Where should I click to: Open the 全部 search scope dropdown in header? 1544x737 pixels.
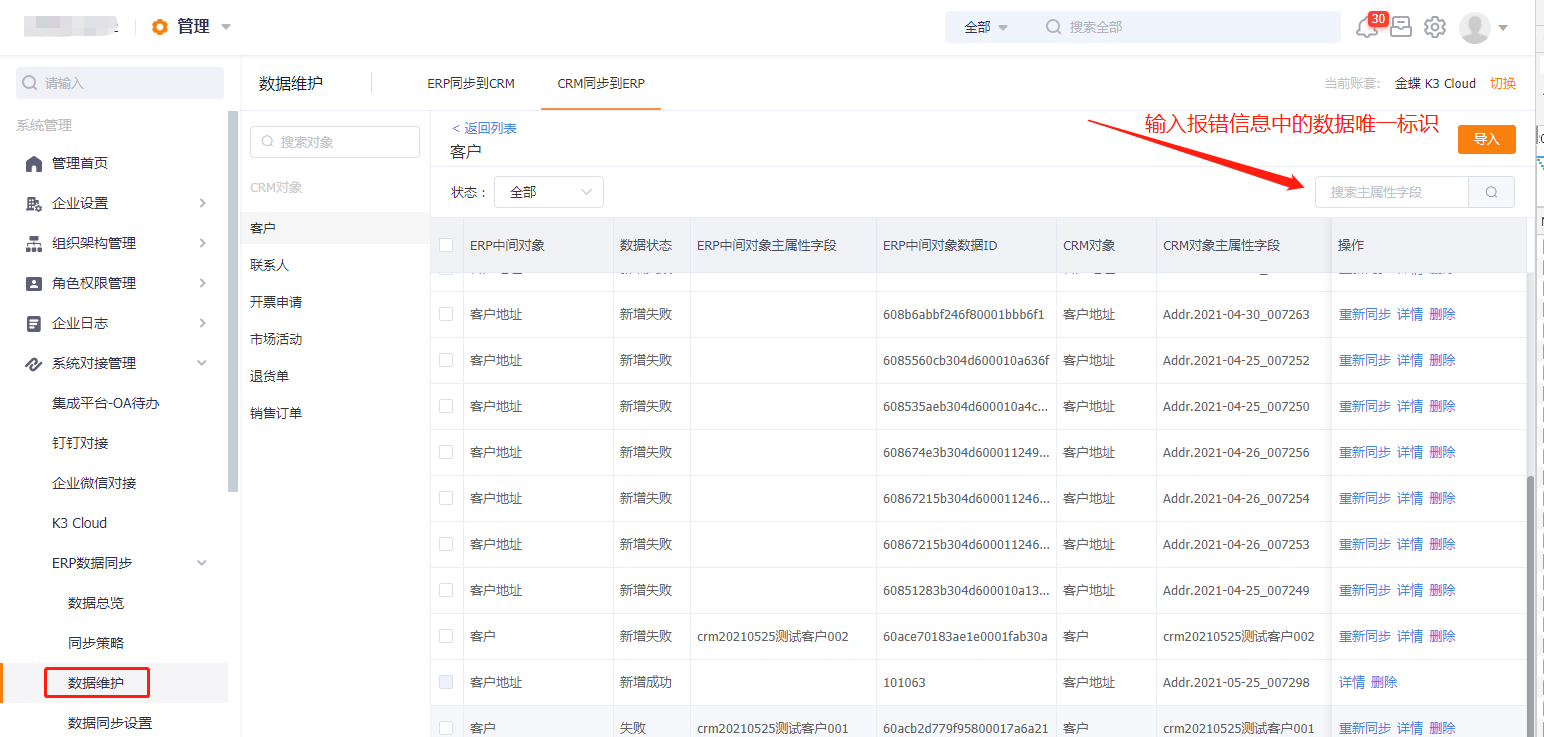point(986,27)
